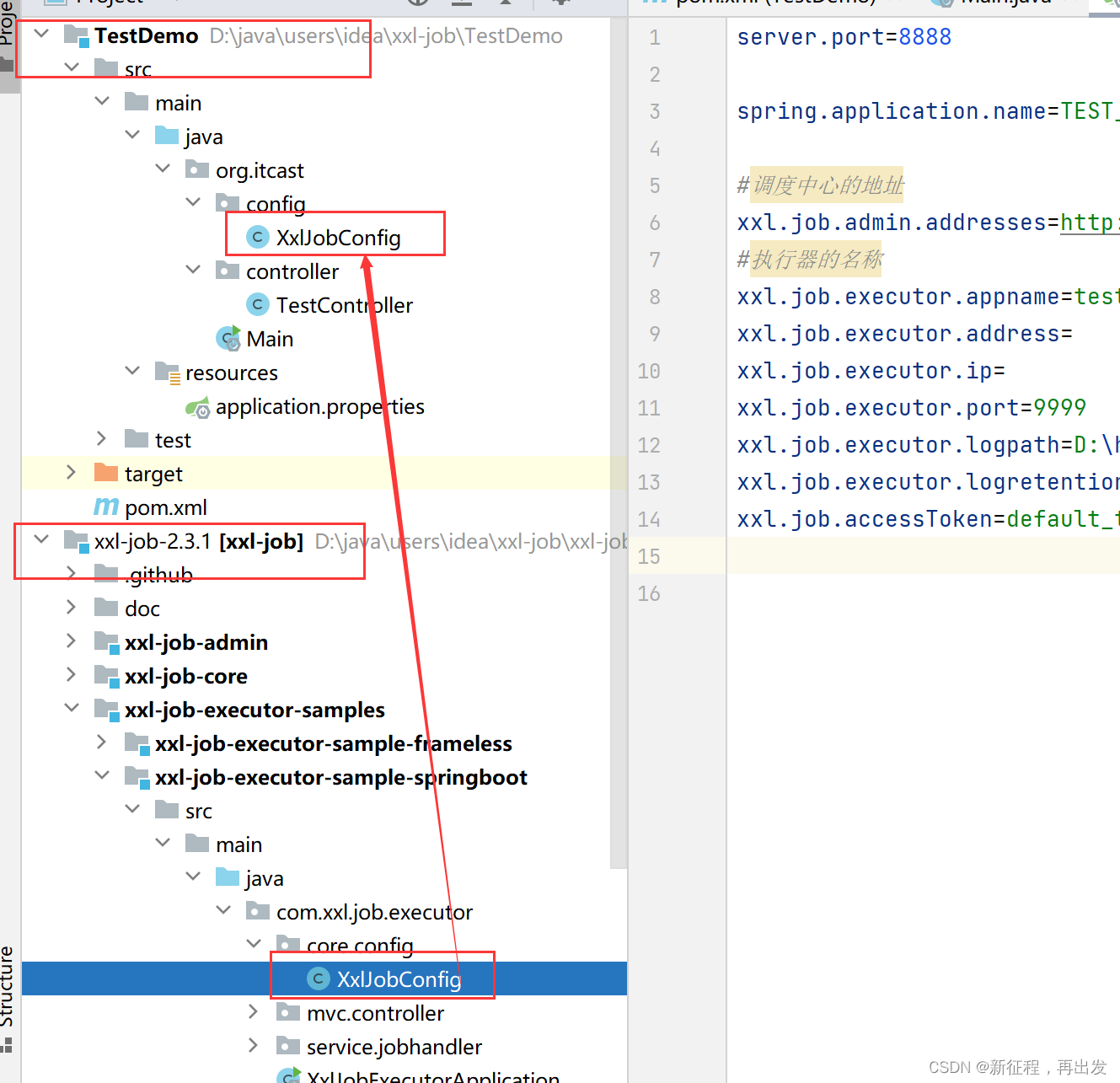Expand the service.jobhandler package
The height and width of the screenshot is (1083, 1120).
coord(254,1045)
